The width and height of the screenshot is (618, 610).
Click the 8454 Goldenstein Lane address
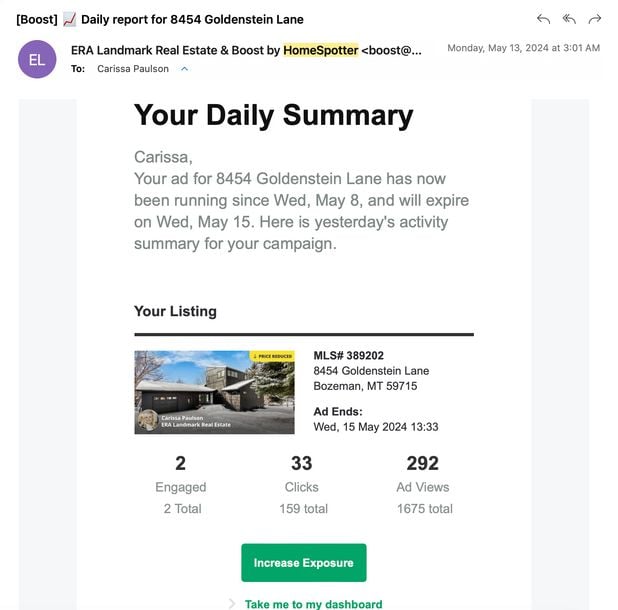tap(371, 371)
